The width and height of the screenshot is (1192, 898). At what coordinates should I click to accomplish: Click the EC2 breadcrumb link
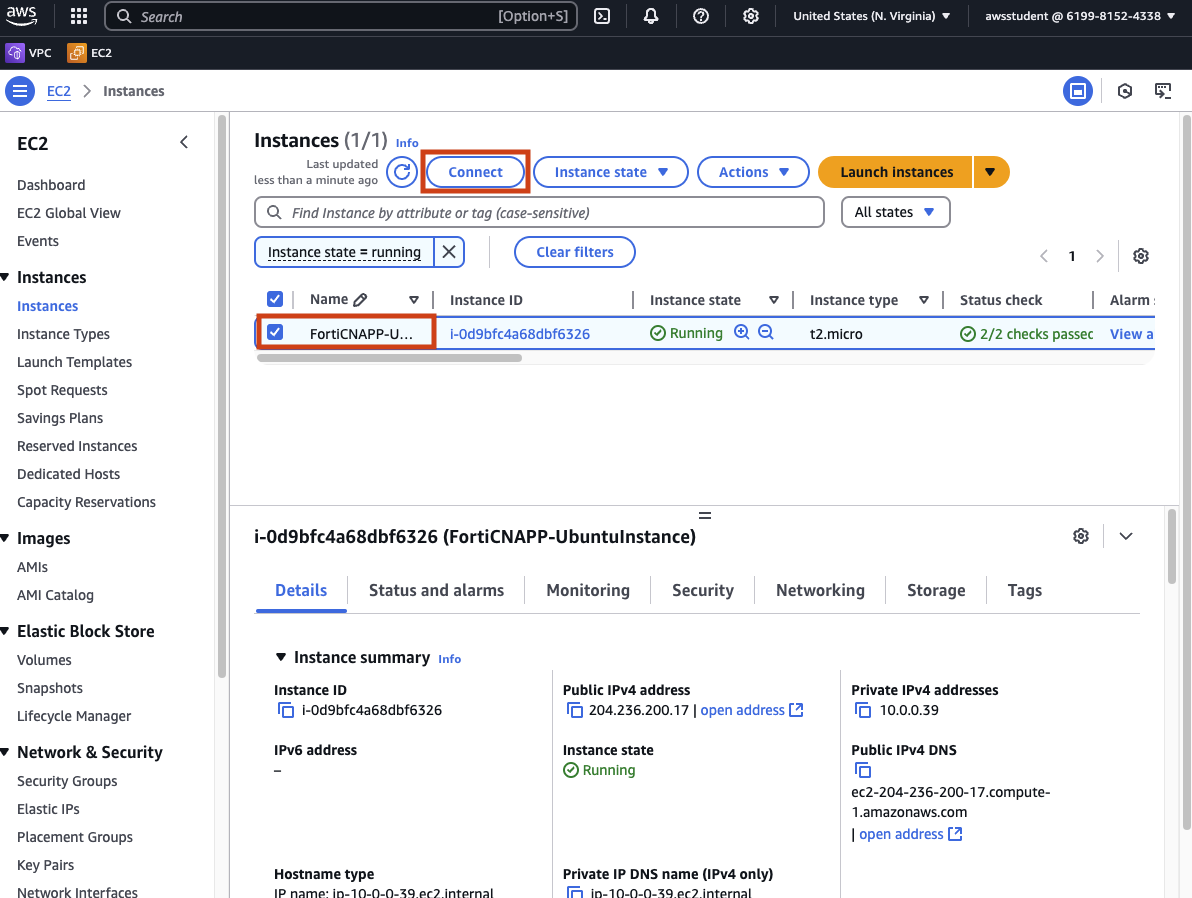59,91
